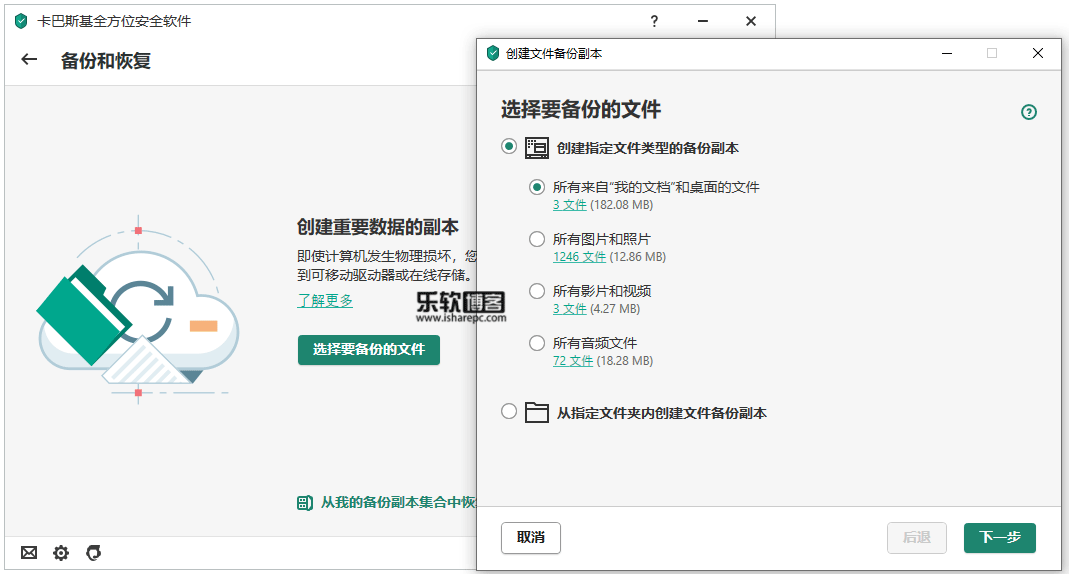Image resolution: width=1069 pixels, height=574 pixels.
Task: Click the restore-from-backup icon at the bottom
Action: 305,503
